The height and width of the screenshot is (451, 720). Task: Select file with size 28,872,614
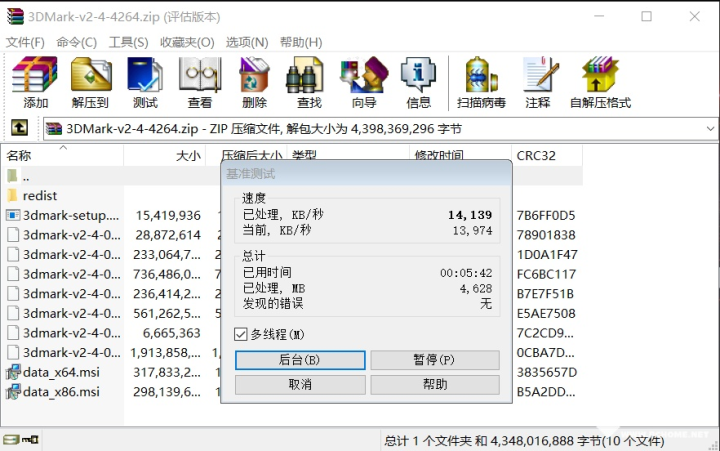coord(292,235)
